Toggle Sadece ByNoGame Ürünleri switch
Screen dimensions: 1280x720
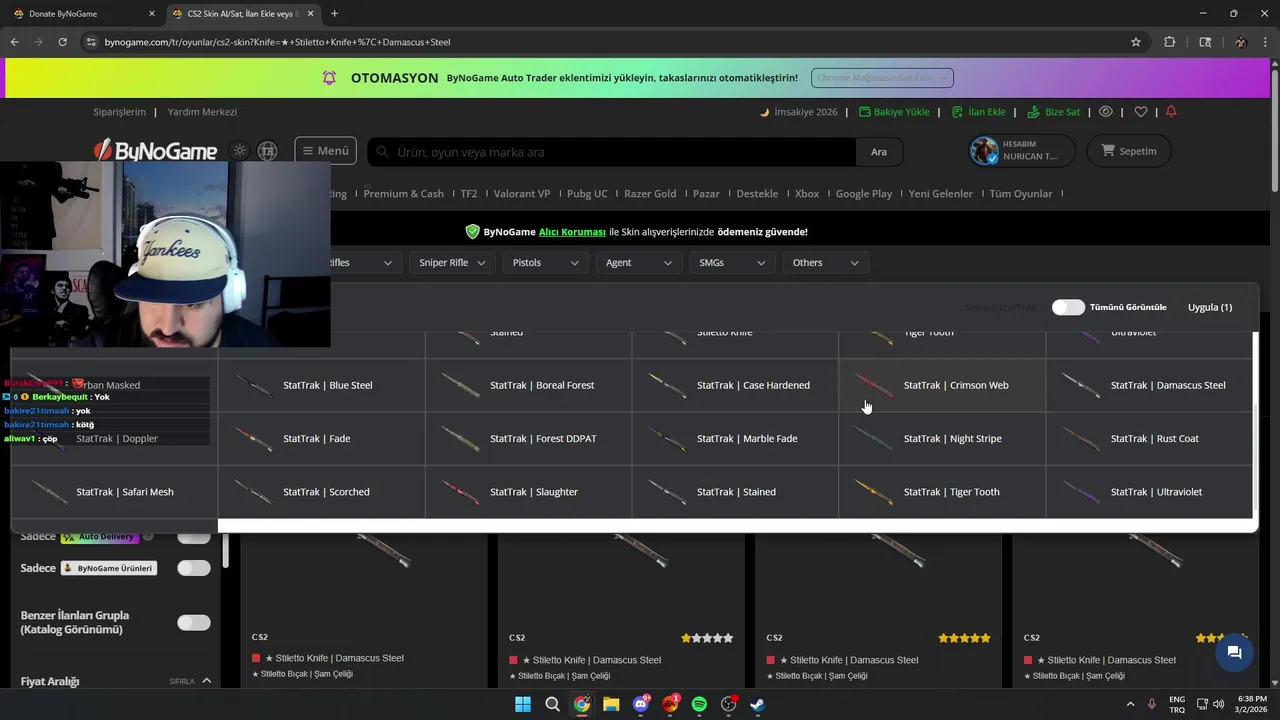194,568
